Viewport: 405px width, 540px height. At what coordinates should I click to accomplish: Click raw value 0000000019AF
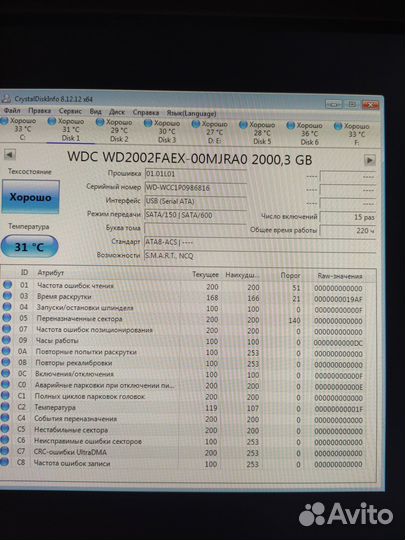click(x=338, y=299)
